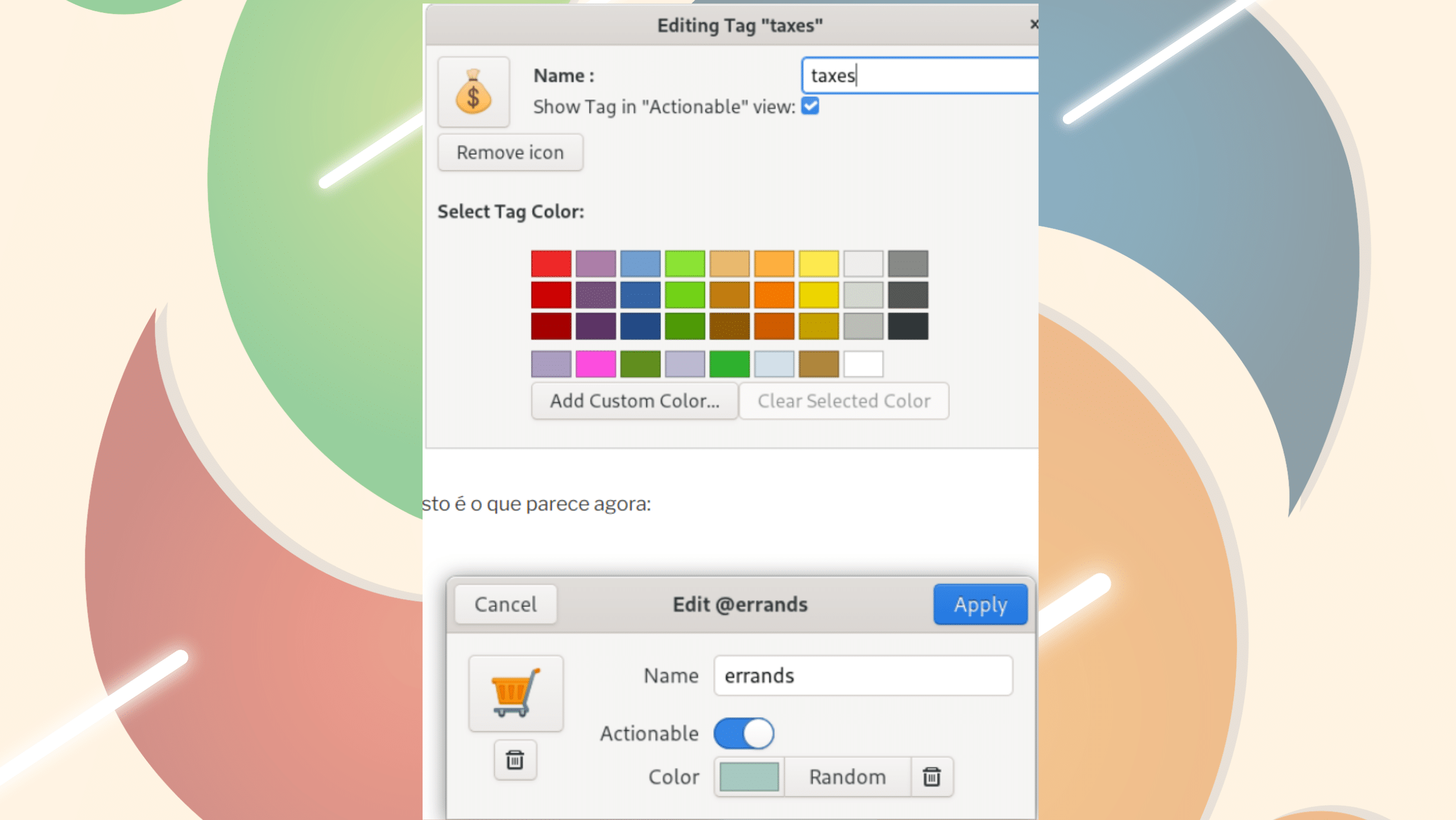Viewport: 1456px width, 820px height.
Task: Click the Remove icon button
Action: pyautogui.click(x=510, y=153)
